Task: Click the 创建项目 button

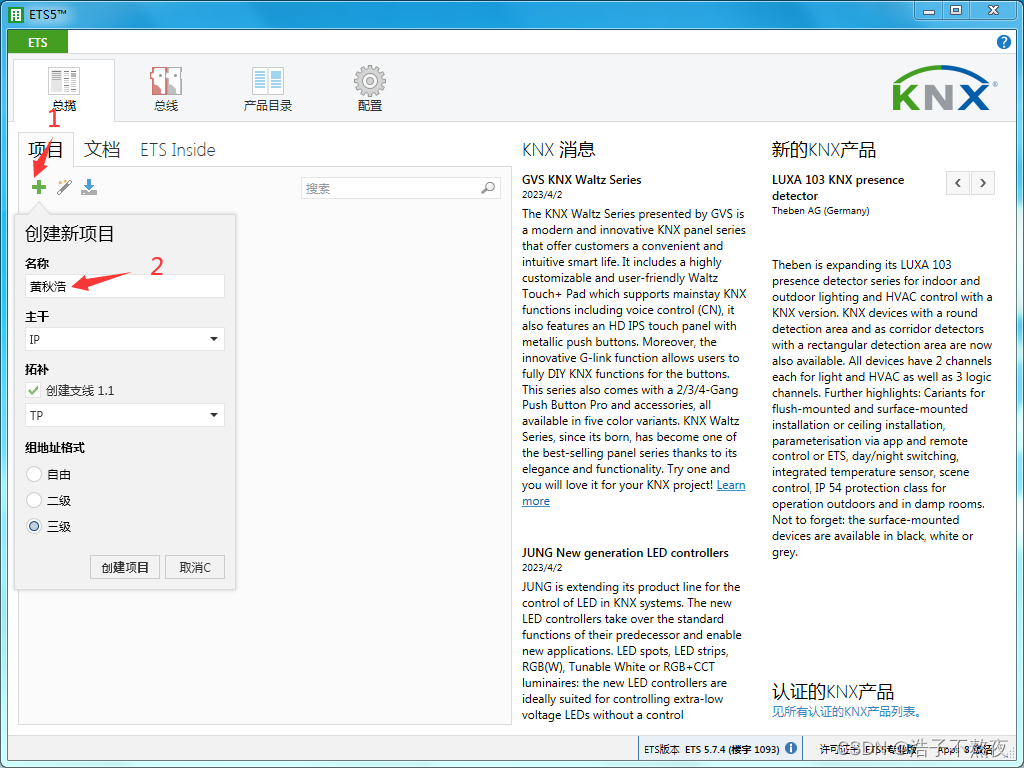Action: [x=125, y=567]
